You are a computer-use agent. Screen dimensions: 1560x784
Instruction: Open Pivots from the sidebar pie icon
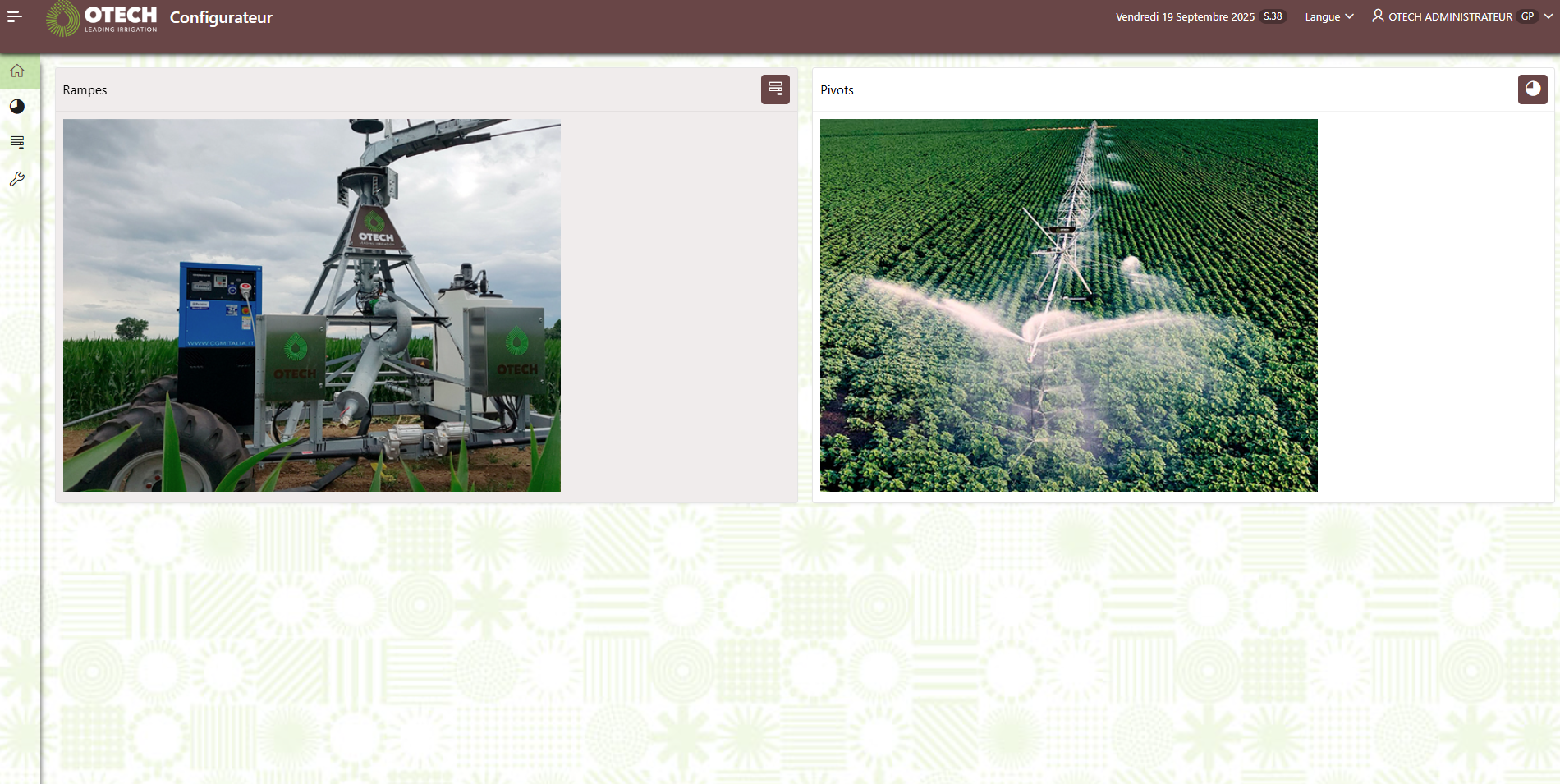[17, 107]
